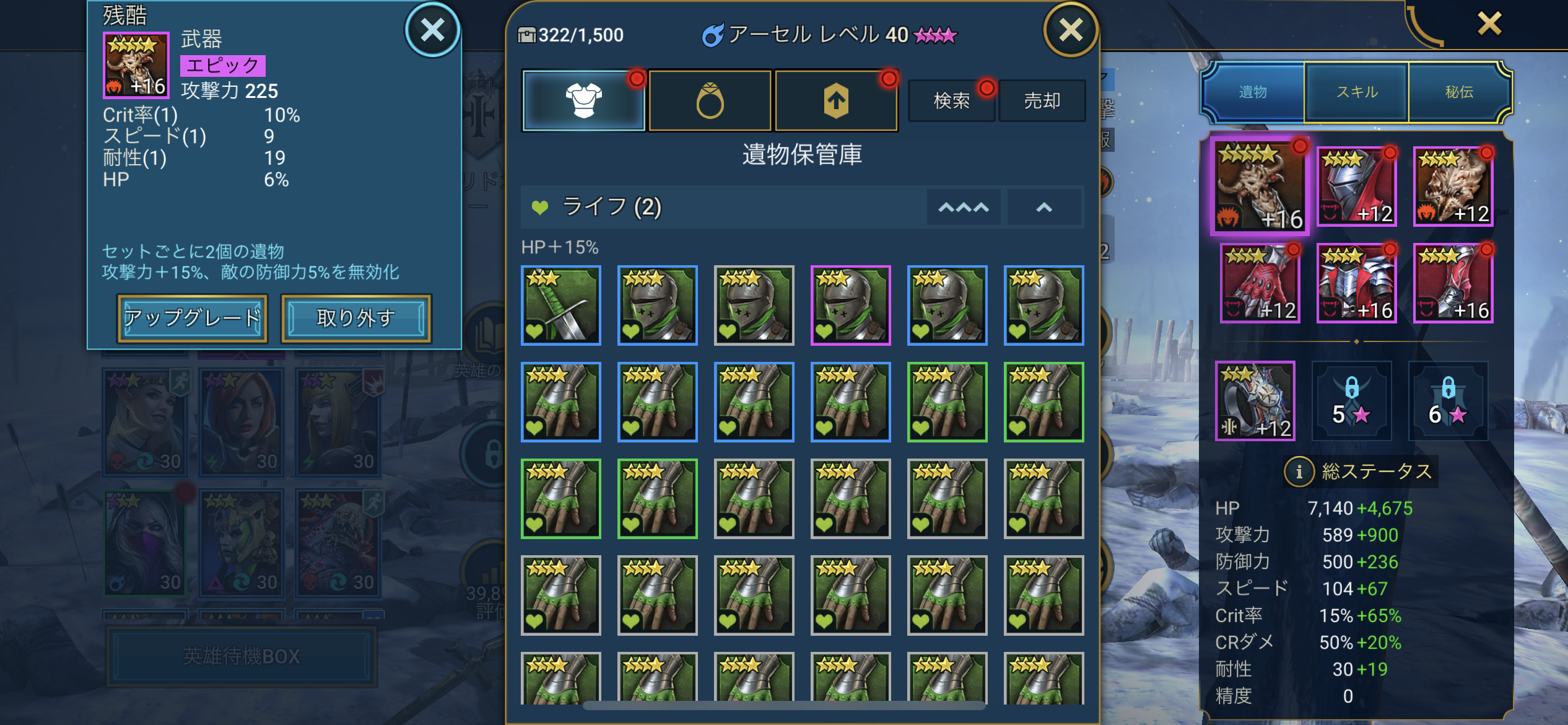Click the horizontal scrollbar under artifact grid
The image size is (1568, 725).
coord(784,705)
